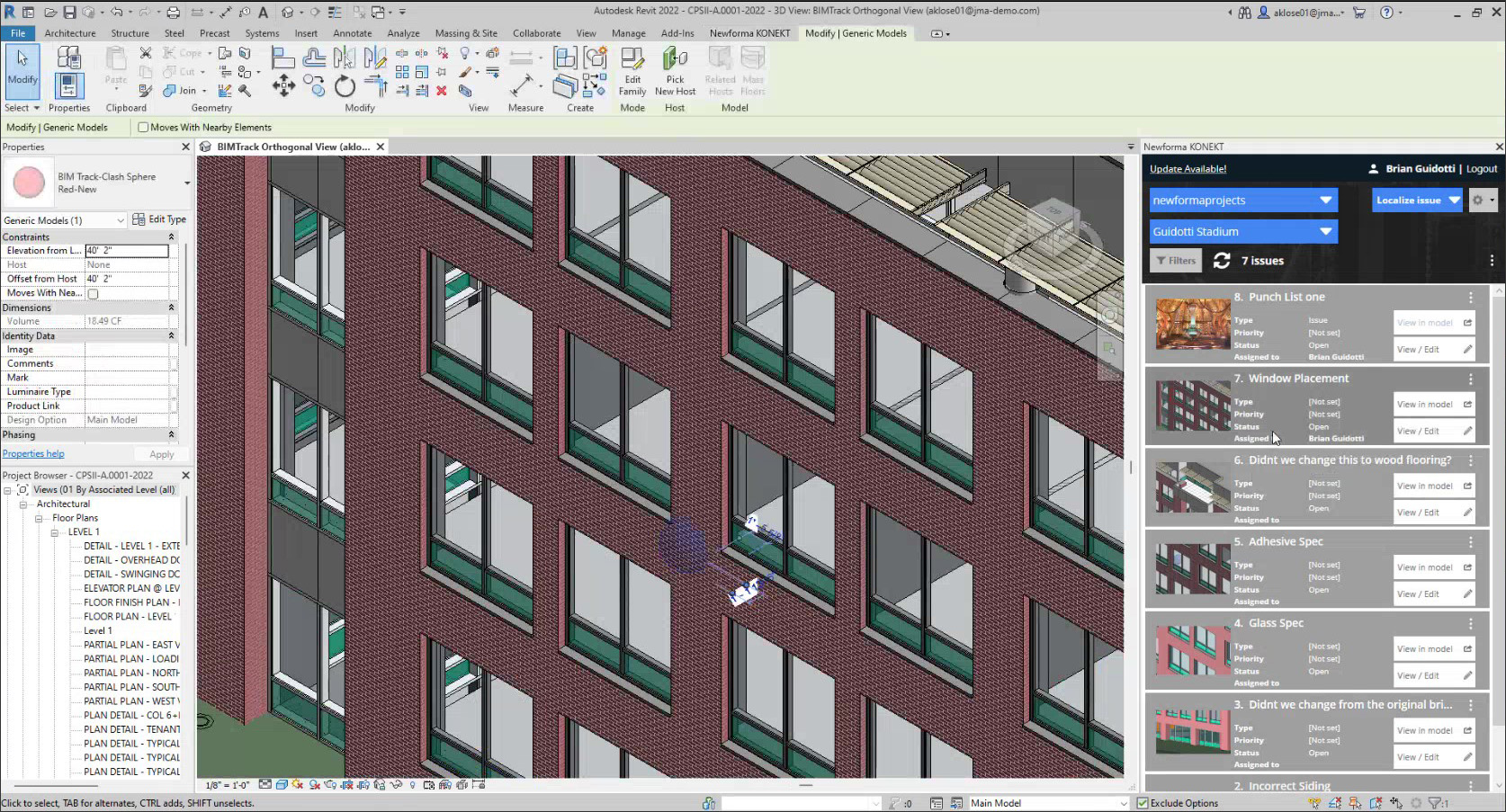The image size is (1506, 812).
Task: Uncheck Exclude Options in status bar
Action: (x=1143, y=803)
